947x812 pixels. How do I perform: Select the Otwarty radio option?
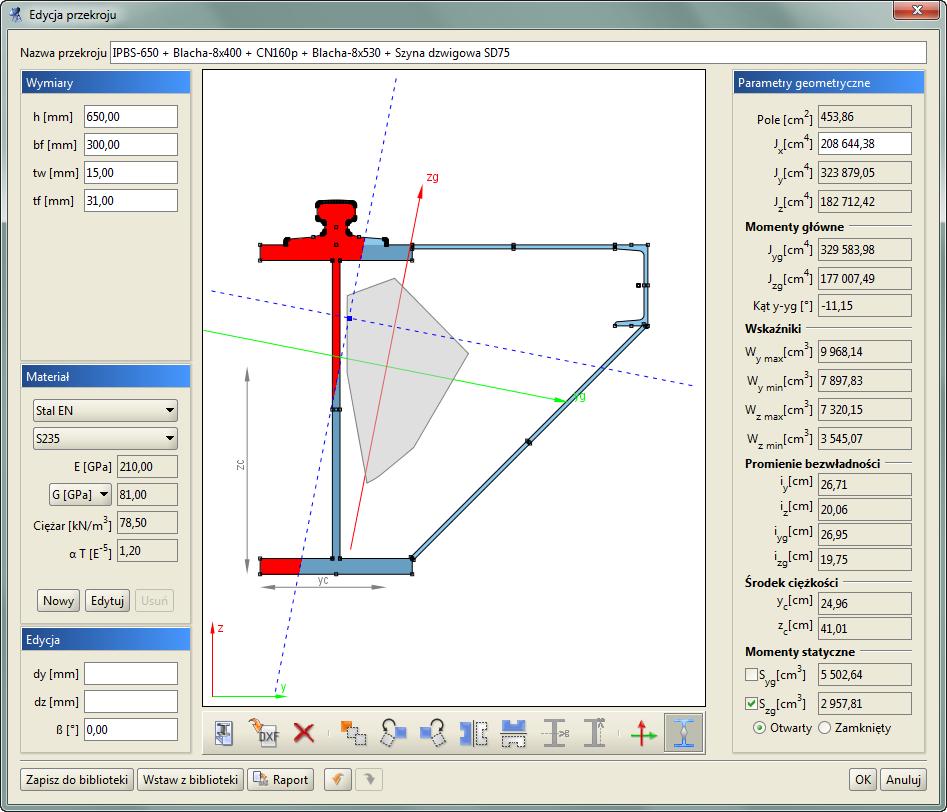pos(759,728)
